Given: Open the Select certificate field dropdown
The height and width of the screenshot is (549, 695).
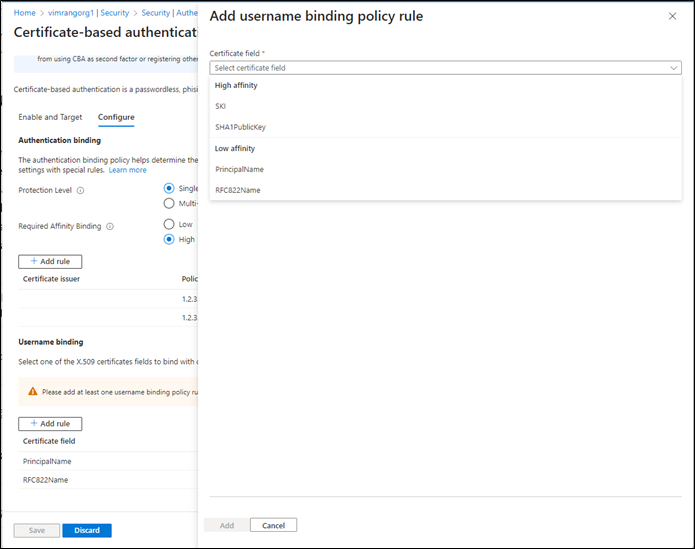Looking at the screenshot, I should pos(445,68).
